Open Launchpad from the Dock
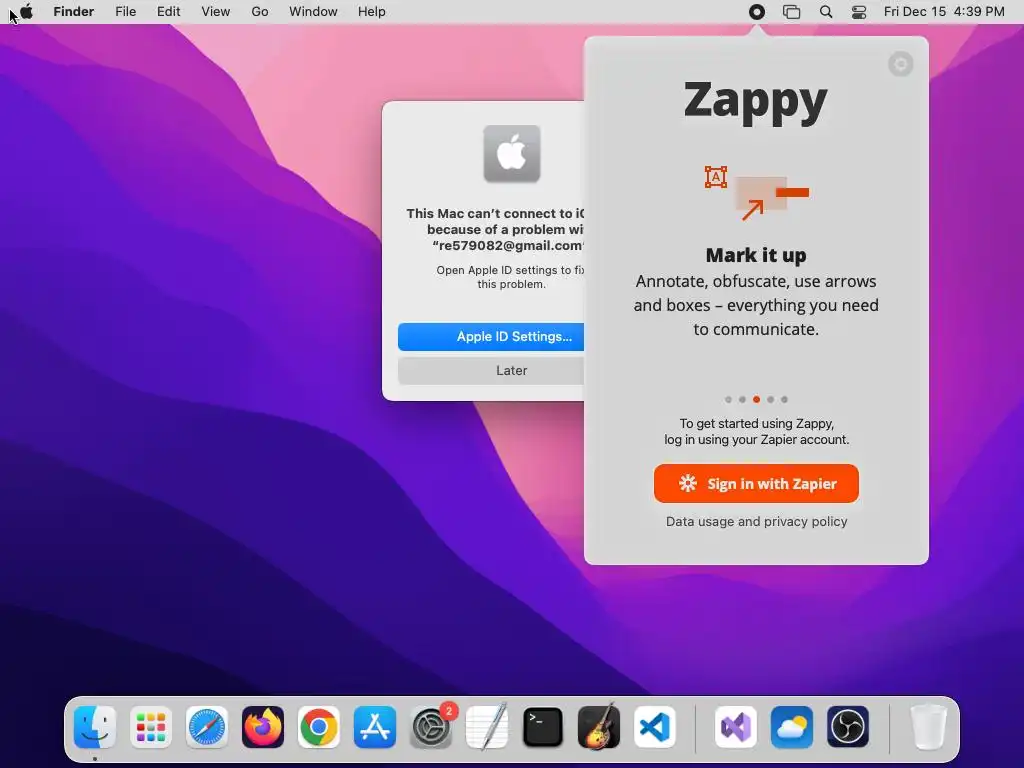Image resolution: width=1024 pixels, height=768 pixels. point(151,727)
